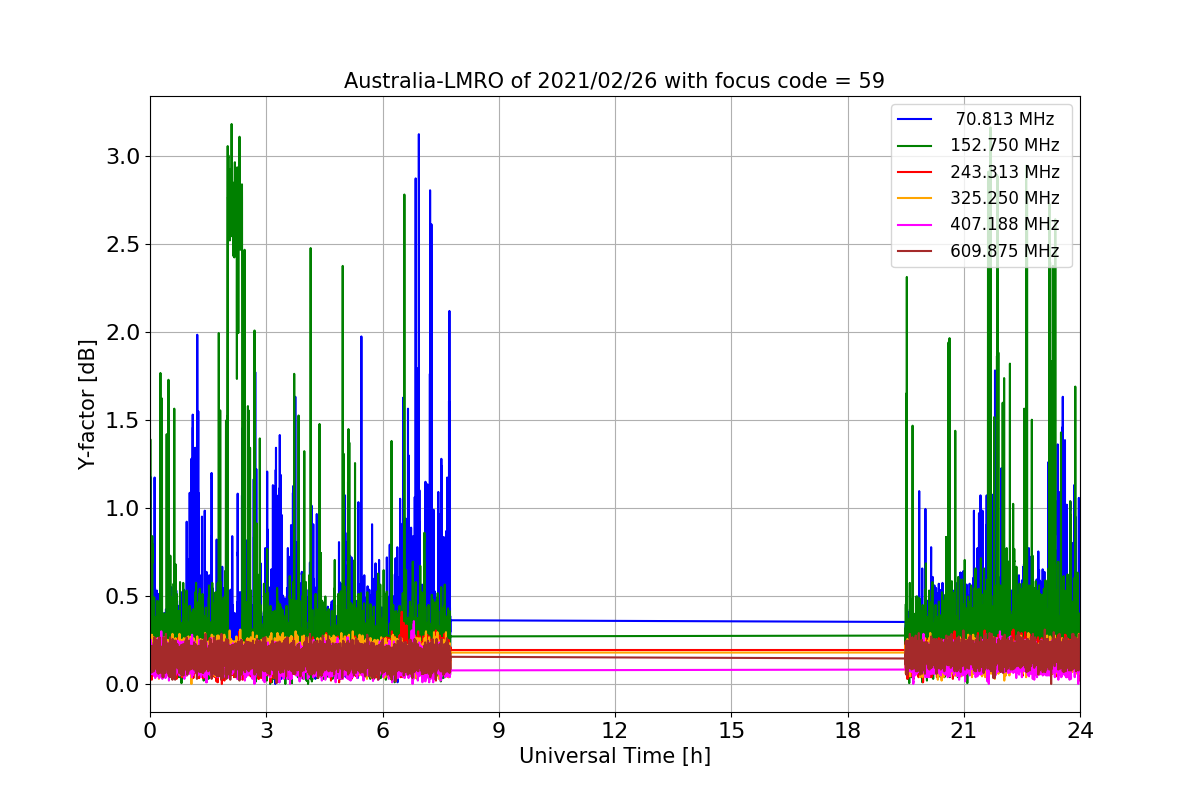Click the orange legend line swatch
1200x800 pixels.
(915, 198)
